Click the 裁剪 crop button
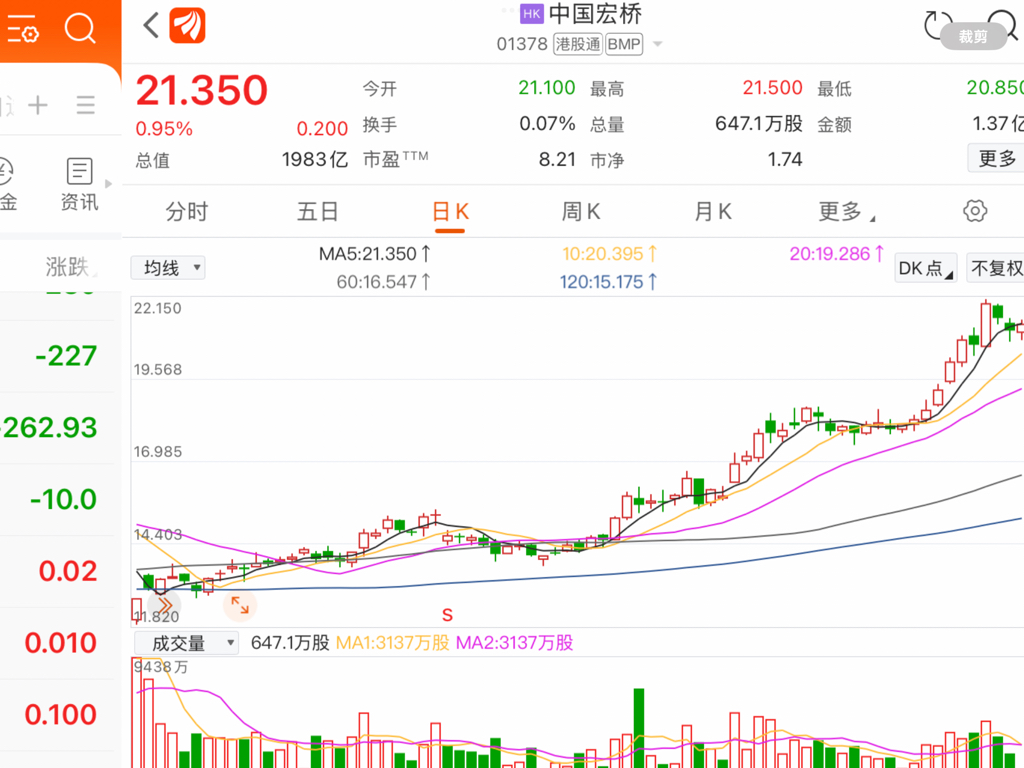1024x768 pixels. pos(973,37)
